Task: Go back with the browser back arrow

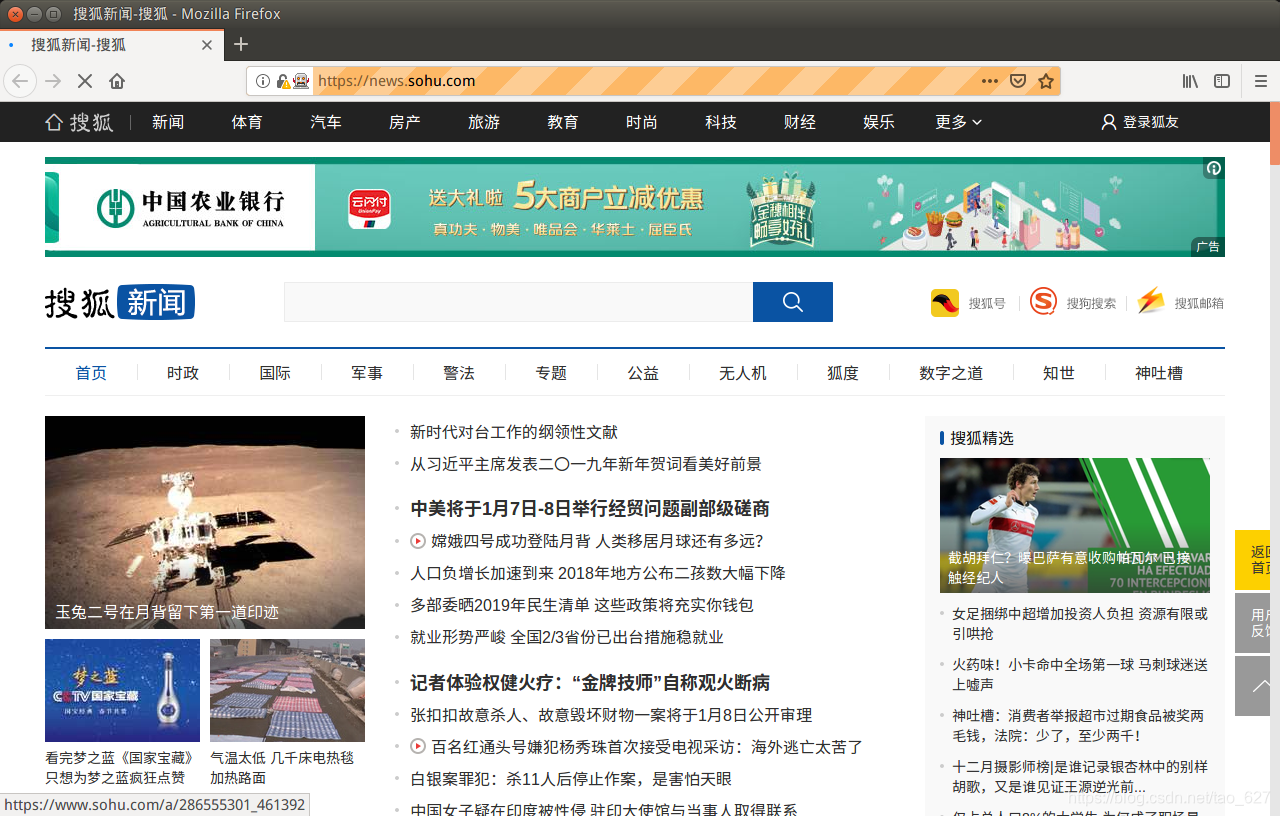Action: click(x=19, y=81)
